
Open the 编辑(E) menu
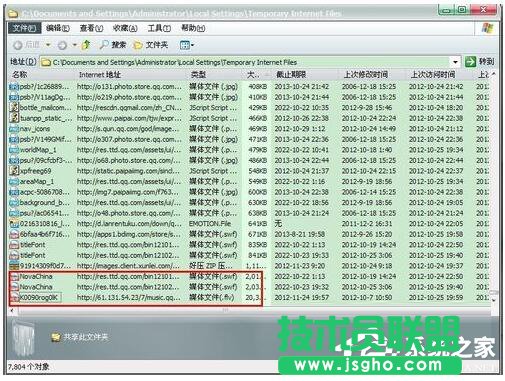click(x=58, y=28)
